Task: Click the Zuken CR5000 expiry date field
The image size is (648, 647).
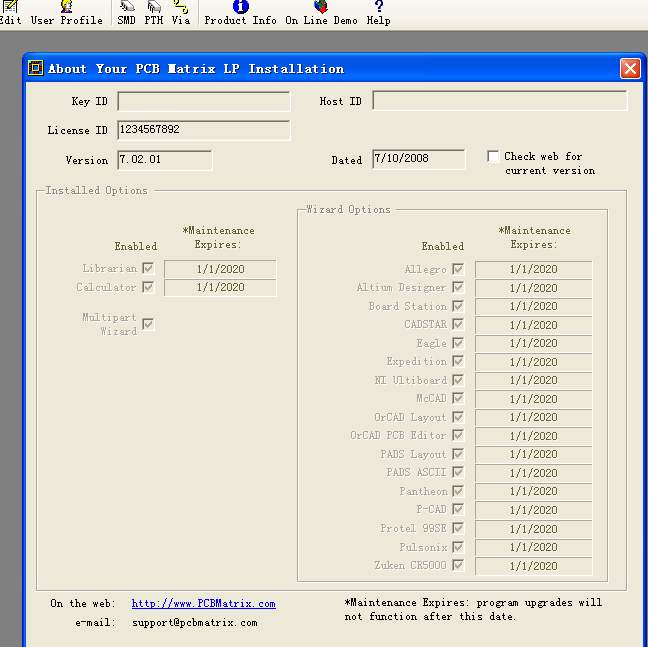Action: (534, 566)
